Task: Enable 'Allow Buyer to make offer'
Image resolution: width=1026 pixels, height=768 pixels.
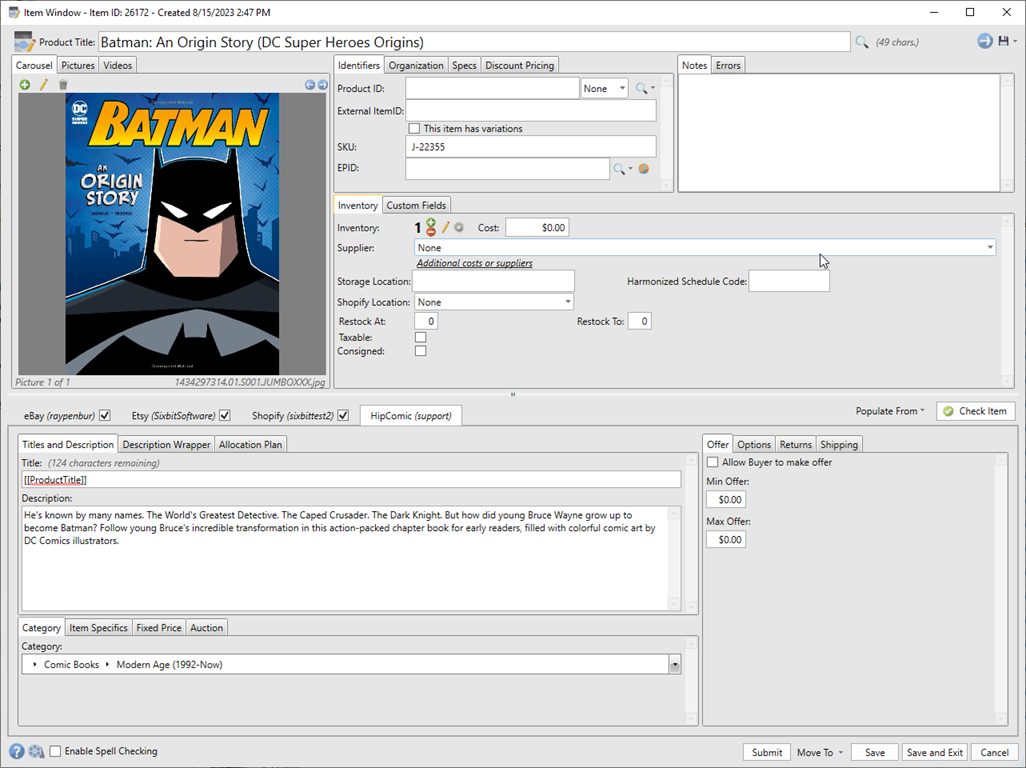Action: [x=713, y=463]
